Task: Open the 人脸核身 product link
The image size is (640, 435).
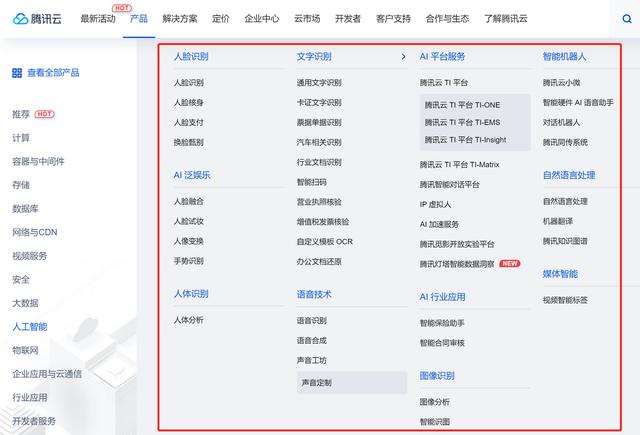Action: tap(189, 102)
